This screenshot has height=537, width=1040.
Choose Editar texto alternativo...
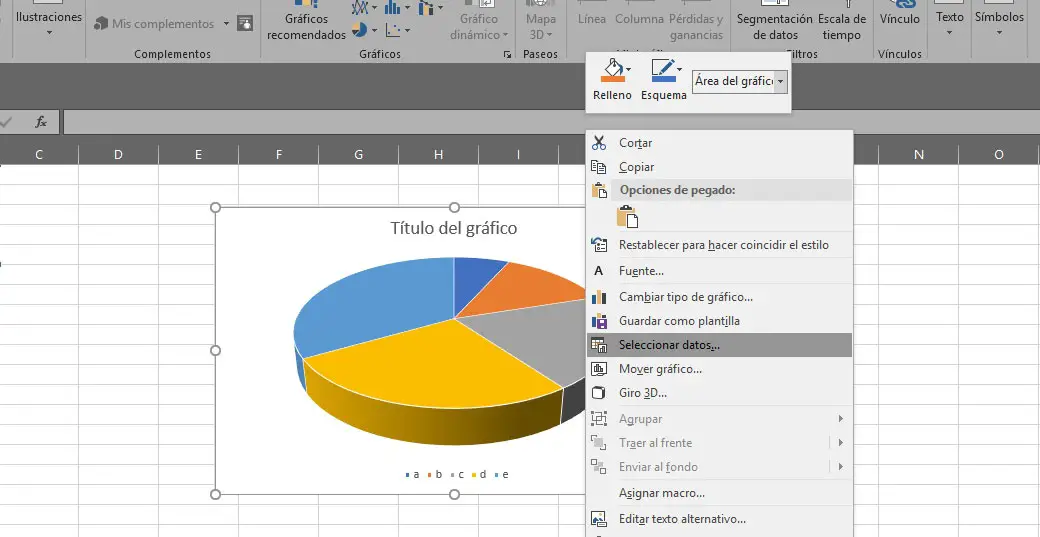[x=719, y=519]
